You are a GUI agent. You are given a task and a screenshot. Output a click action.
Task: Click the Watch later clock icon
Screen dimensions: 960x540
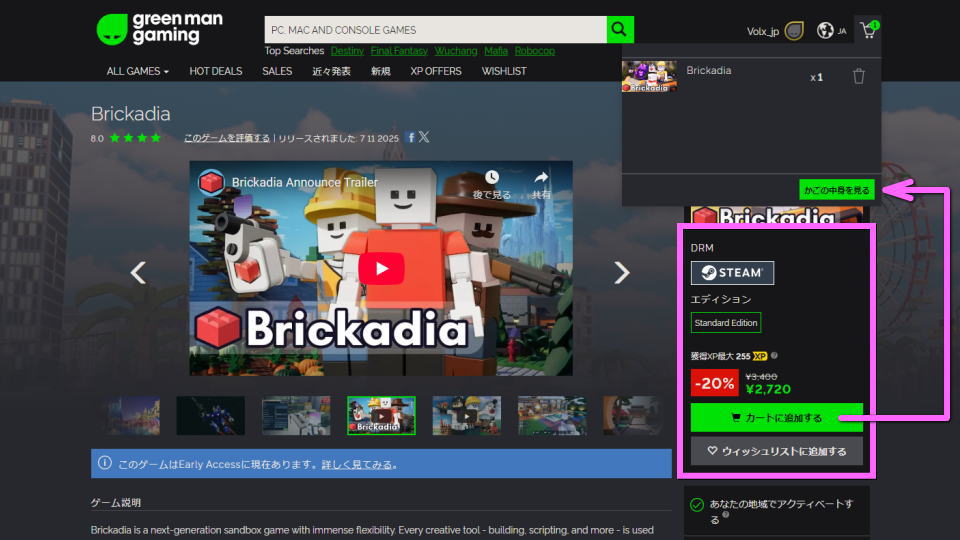point(492,178)
